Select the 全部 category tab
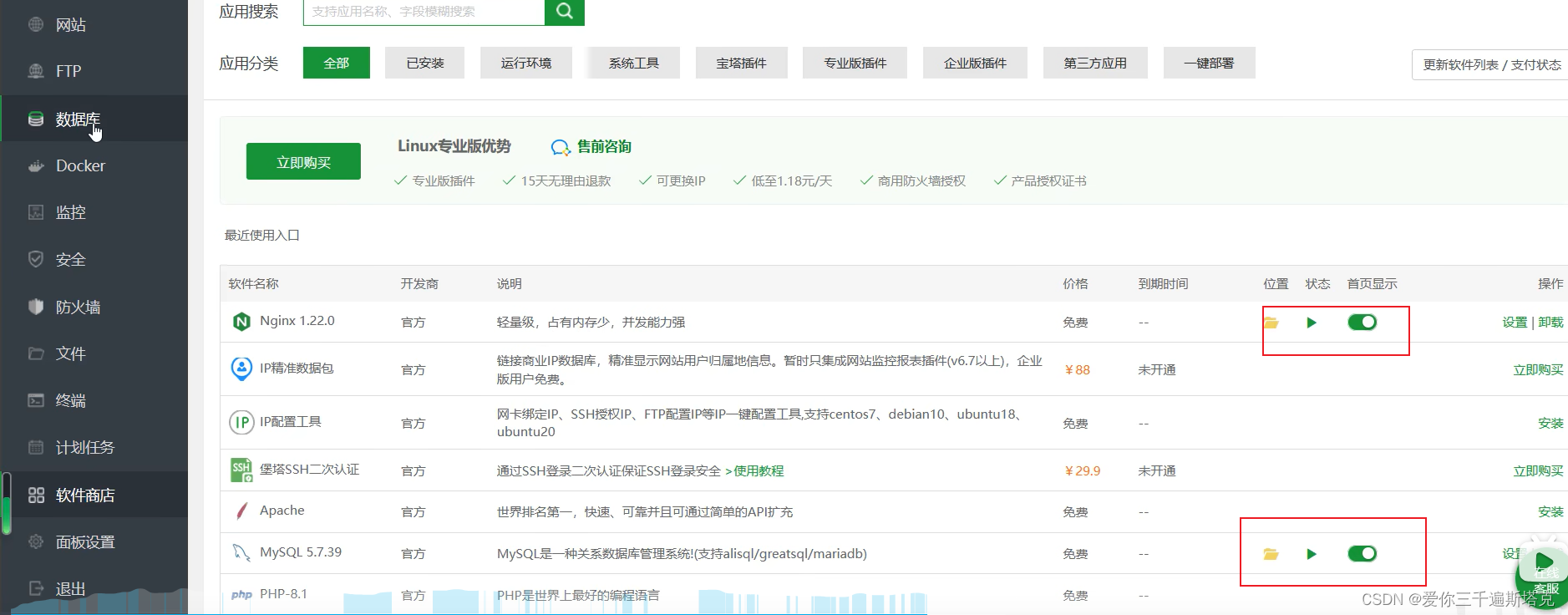This screenshot has width=1568, height=615. click(x=337, y=63)
